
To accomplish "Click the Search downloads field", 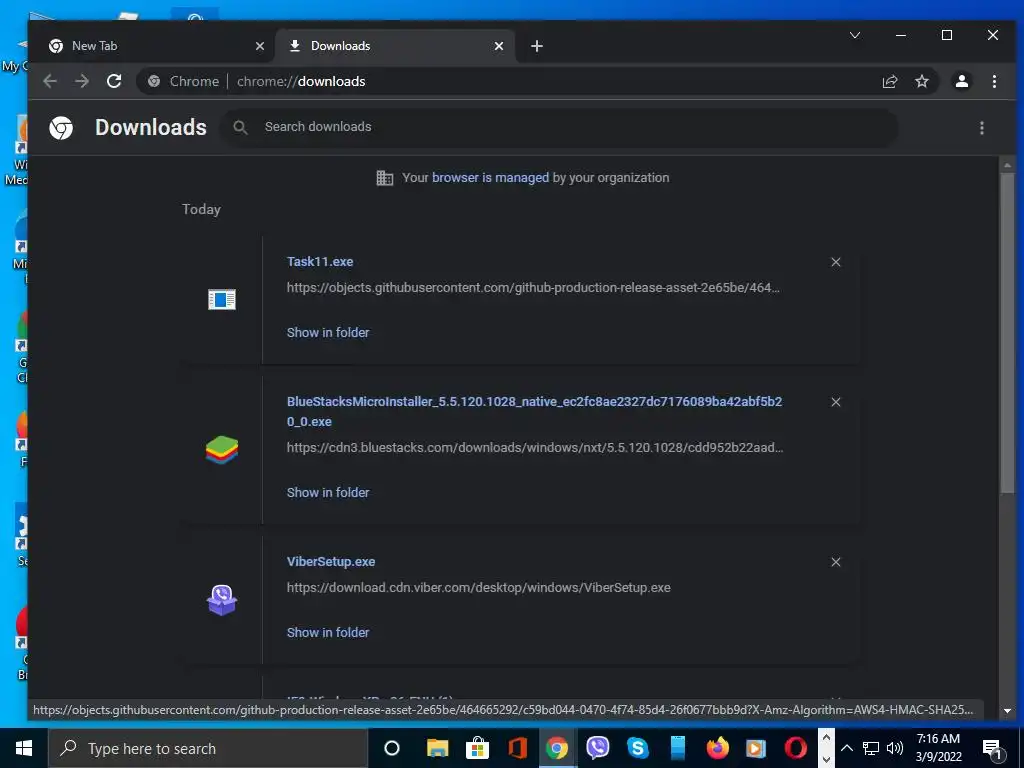I will point(559,127).
